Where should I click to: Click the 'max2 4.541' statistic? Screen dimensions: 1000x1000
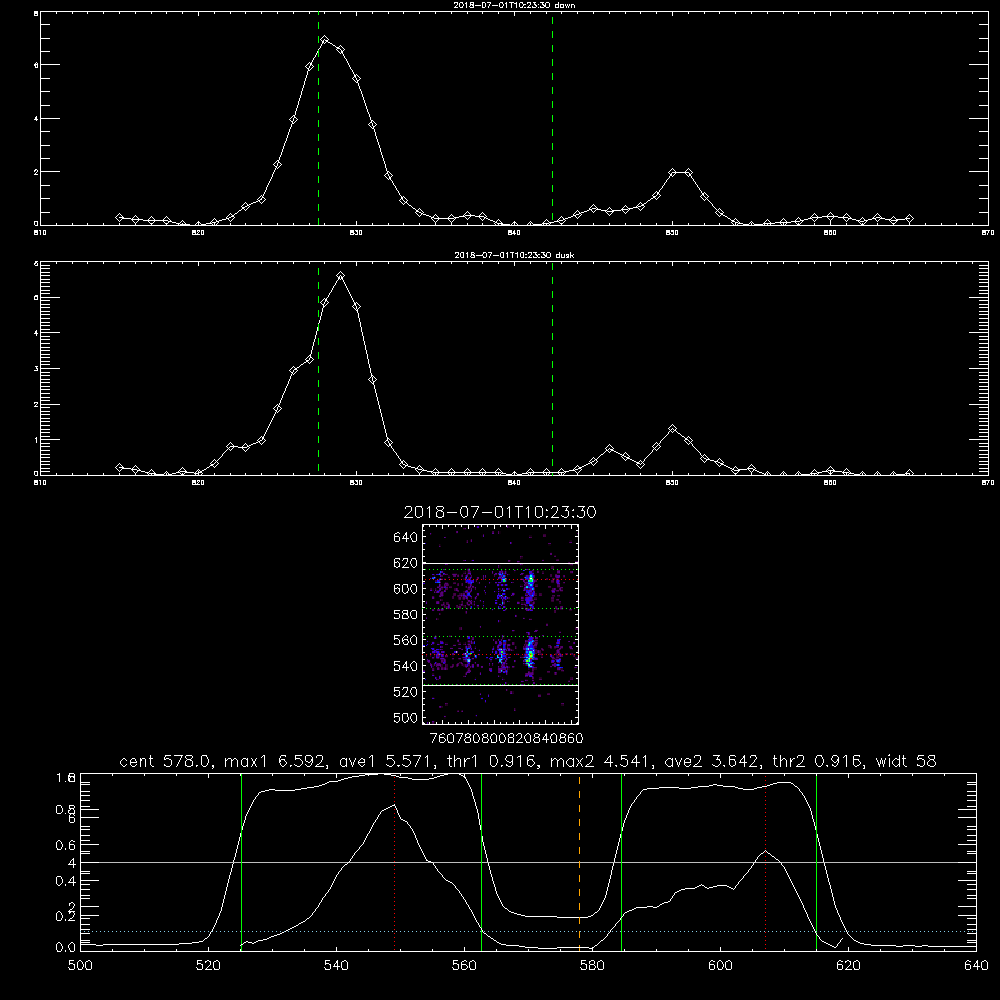(603, 761)
